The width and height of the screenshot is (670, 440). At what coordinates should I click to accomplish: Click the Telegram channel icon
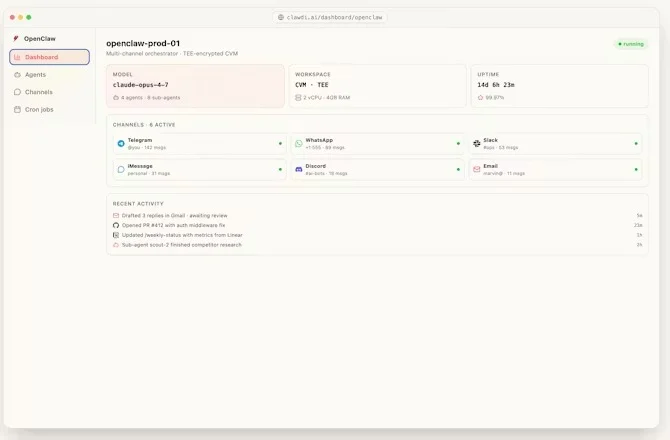(x=121, y=144)
